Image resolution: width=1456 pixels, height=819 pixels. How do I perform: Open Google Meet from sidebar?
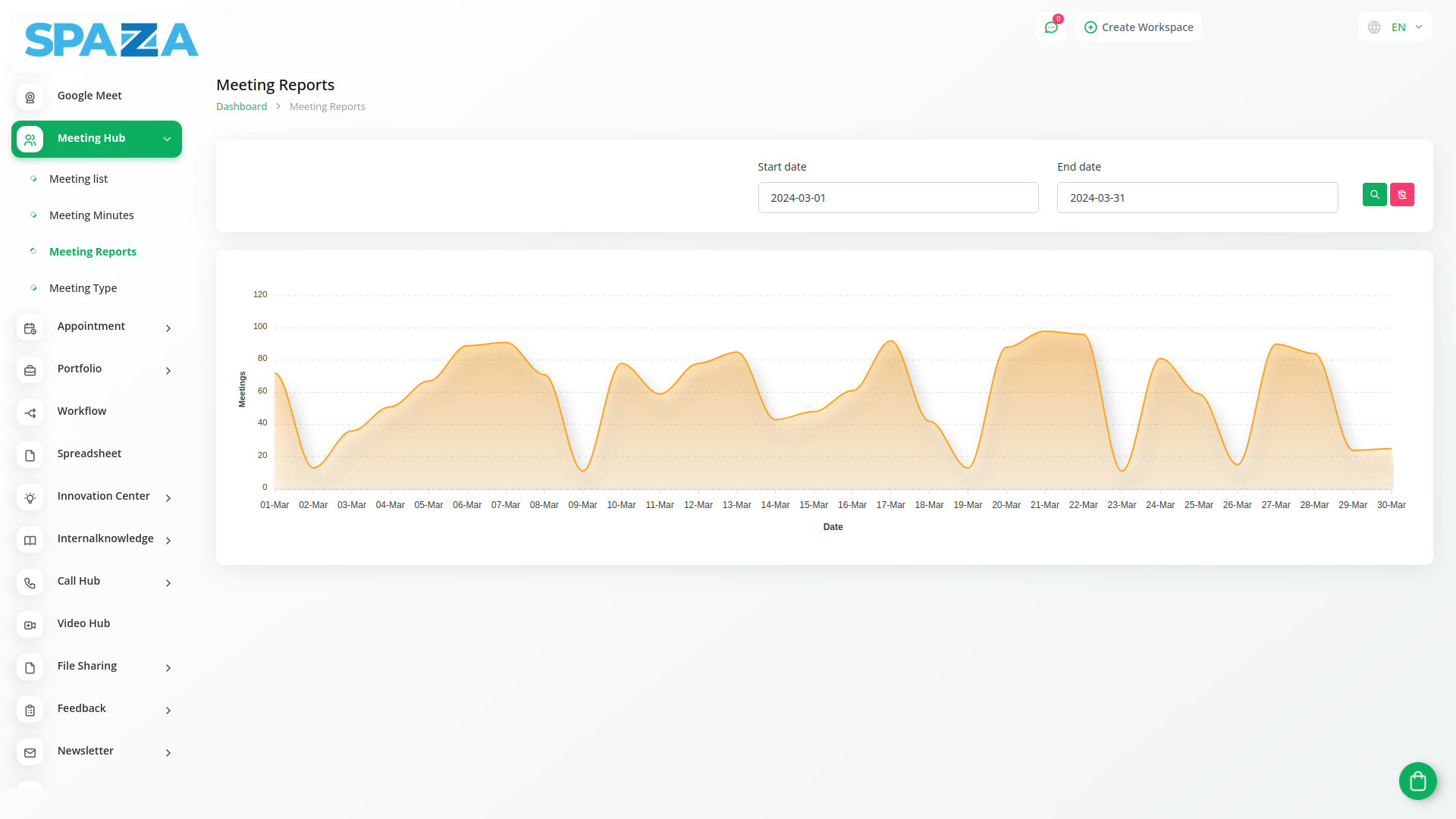point(89,96)
